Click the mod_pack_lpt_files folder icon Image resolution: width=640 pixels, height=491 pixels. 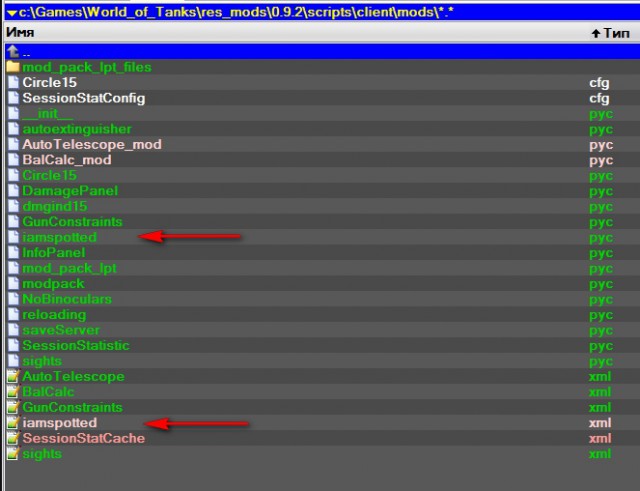[x=13, y=67]
